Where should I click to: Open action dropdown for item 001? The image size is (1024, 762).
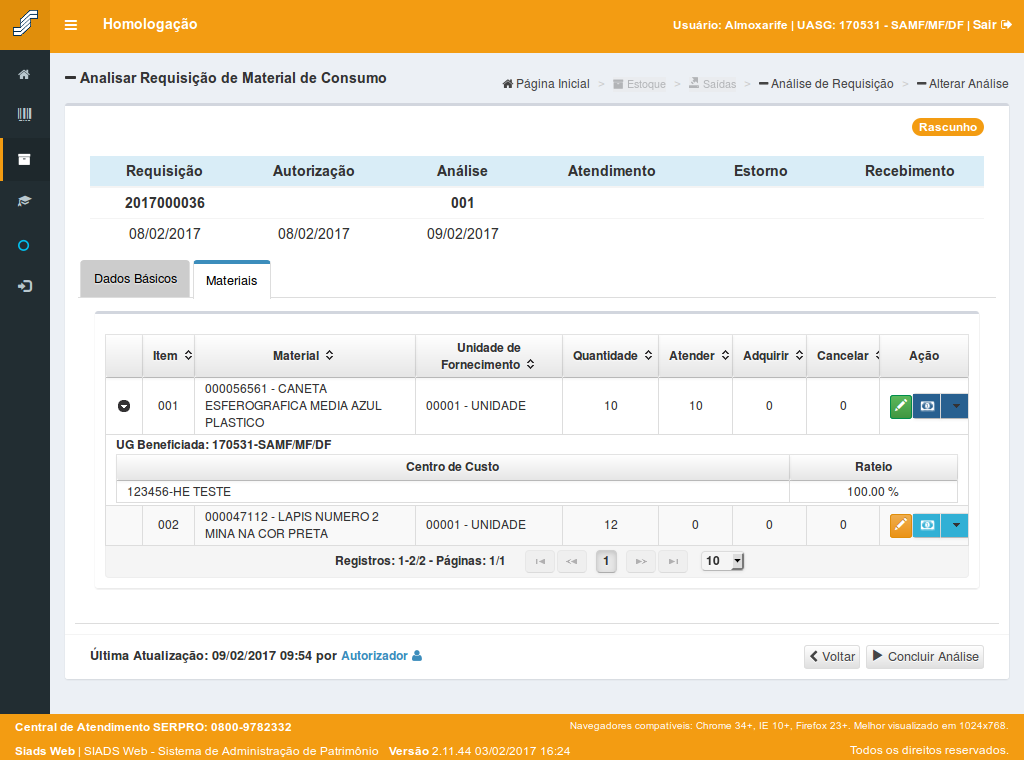point(955,406)
